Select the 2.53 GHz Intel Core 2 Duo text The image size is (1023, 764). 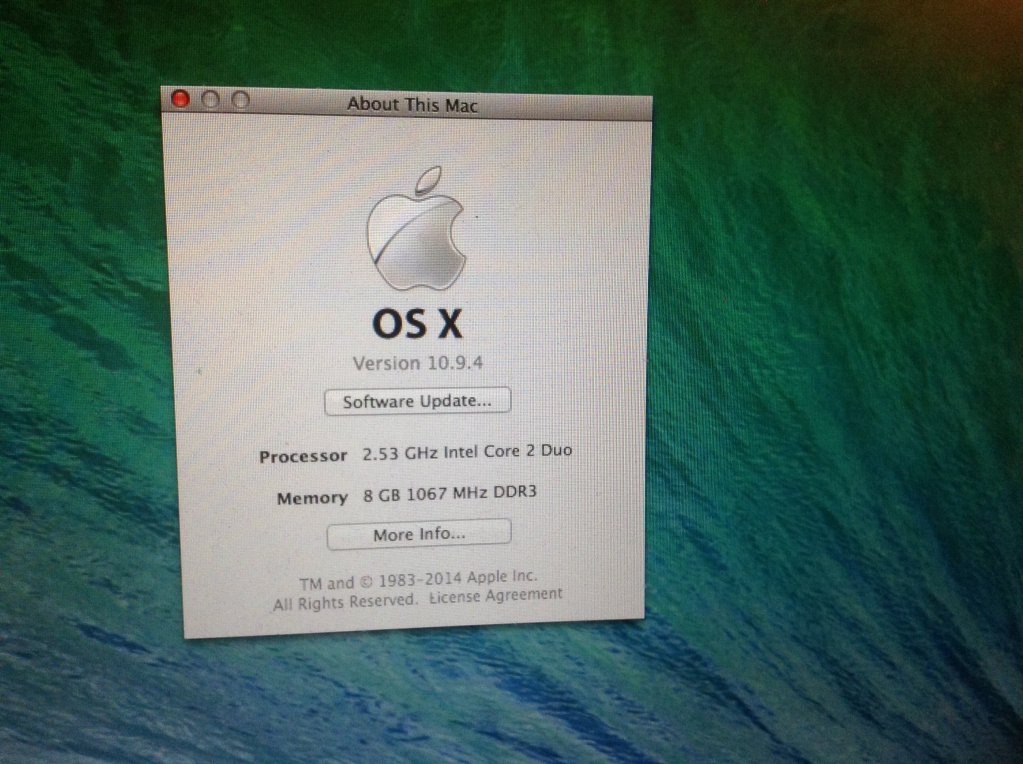pos(467,452)
